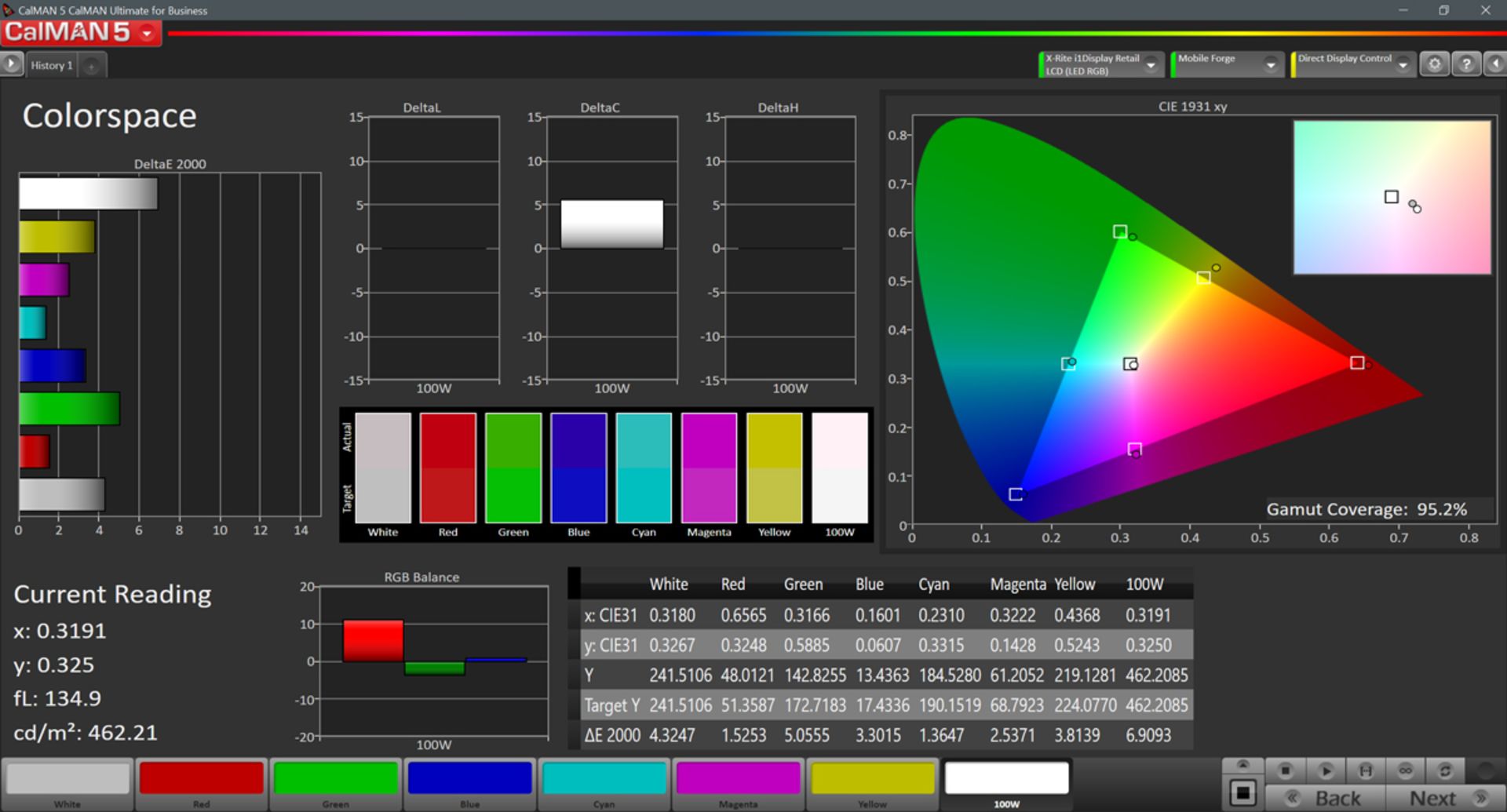Click the read series bracket icon

click(1366, 770)
